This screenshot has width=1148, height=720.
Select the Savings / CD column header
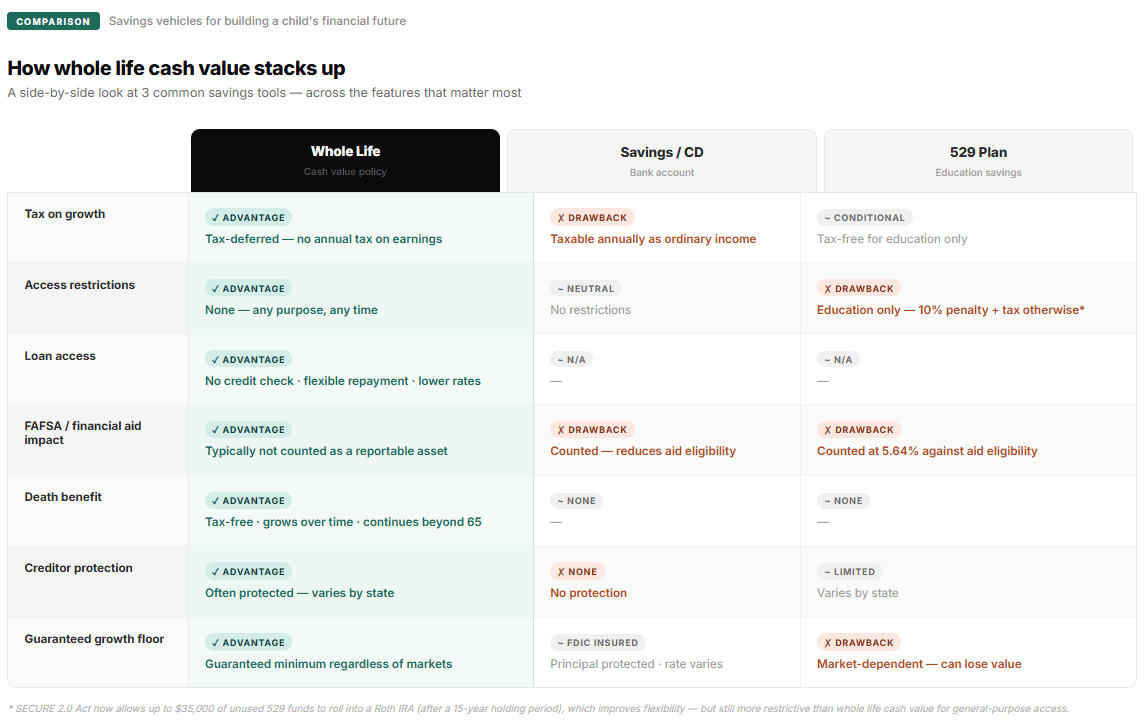[x=662, y=161]
